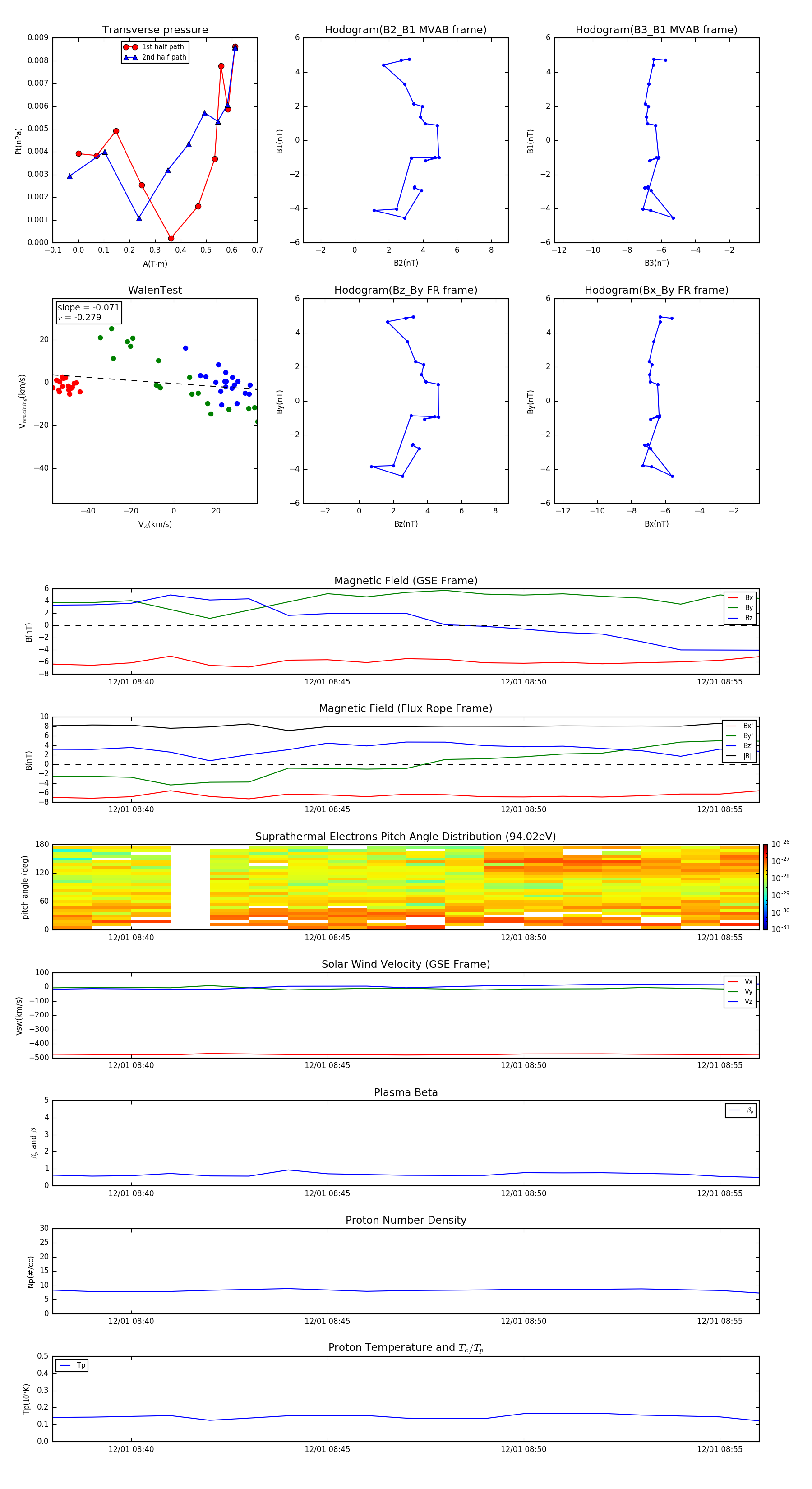
Task: Click the "Bz(nT)" x-axis label
Action: 406,524
